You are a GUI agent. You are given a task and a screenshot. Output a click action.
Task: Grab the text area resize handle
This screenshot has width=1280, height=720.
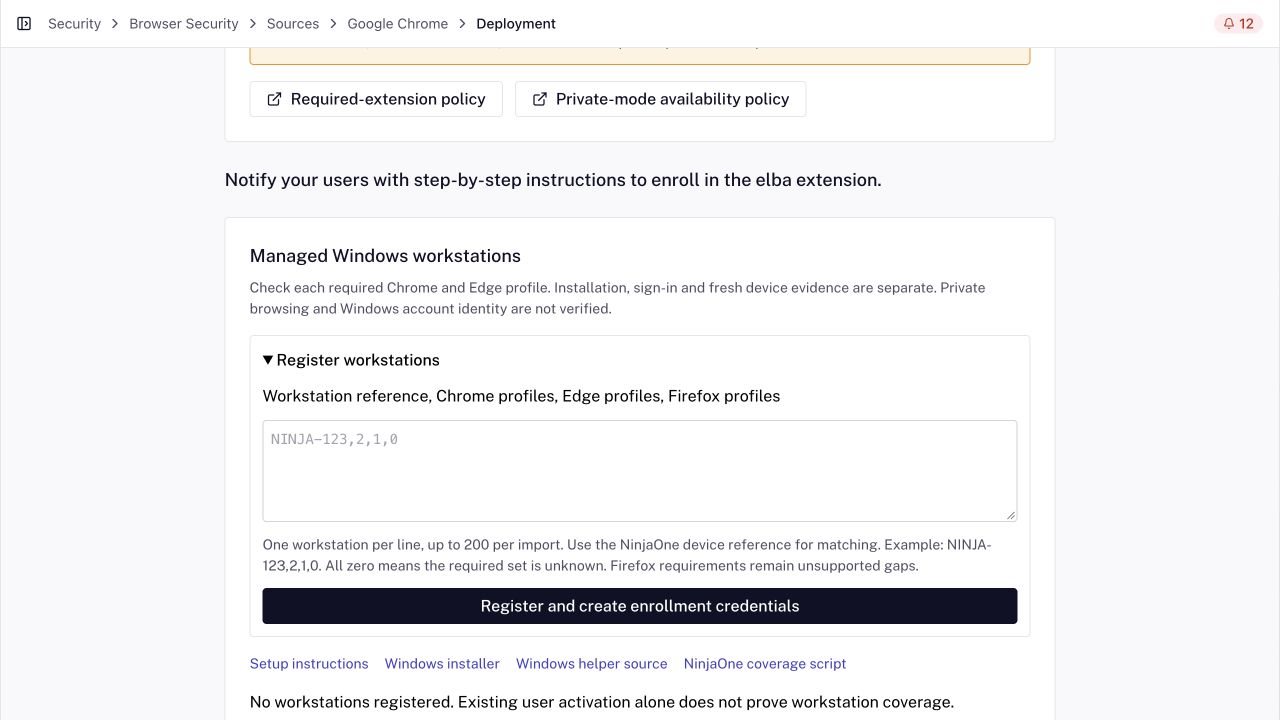tap(1011, 515)
